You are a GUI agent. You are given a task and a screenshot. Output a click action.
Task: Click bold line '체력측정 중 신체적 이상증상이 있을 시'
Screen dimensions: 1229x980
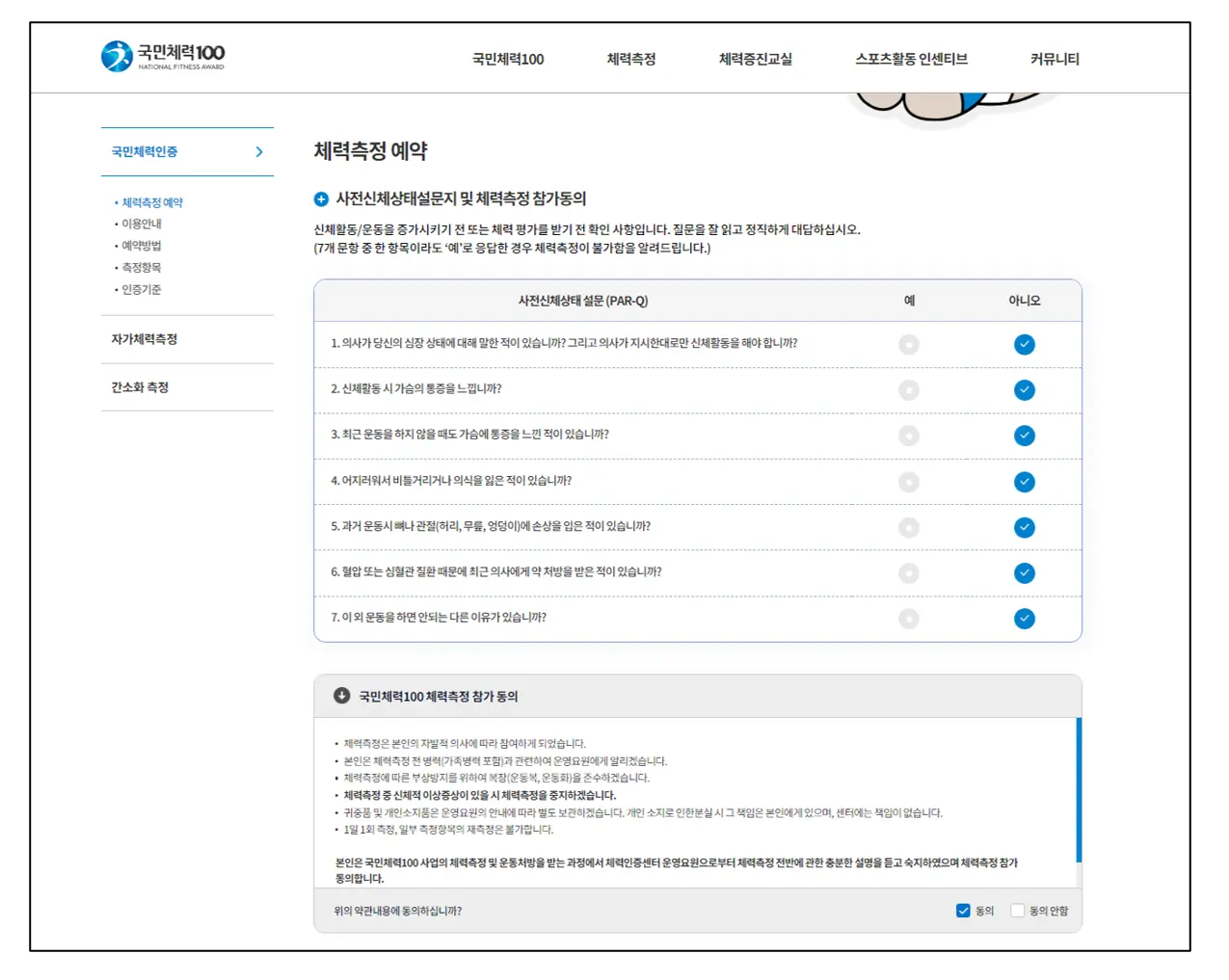(479, 795)
